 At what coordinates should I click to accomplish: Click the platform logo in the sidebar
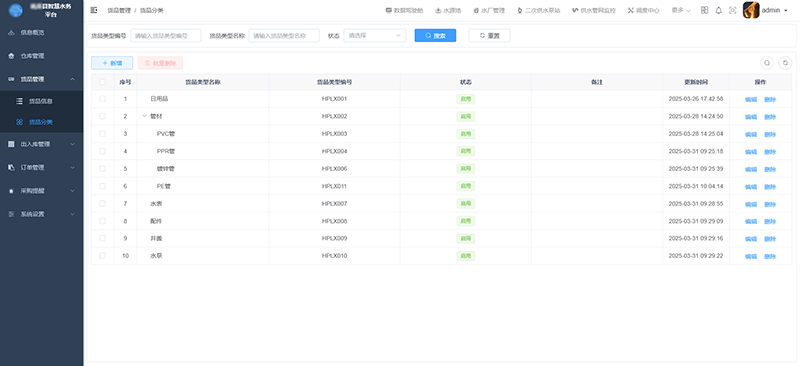16,10
